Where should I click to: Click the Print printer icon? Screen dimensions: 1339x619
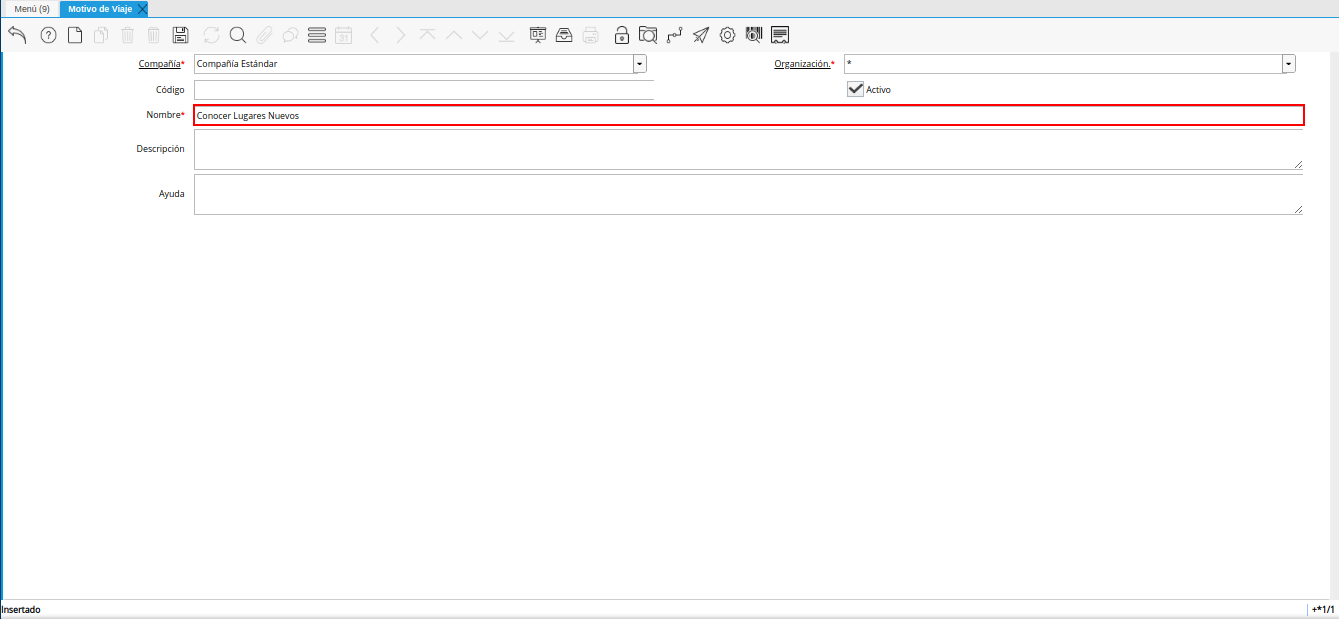pos(591,35)
